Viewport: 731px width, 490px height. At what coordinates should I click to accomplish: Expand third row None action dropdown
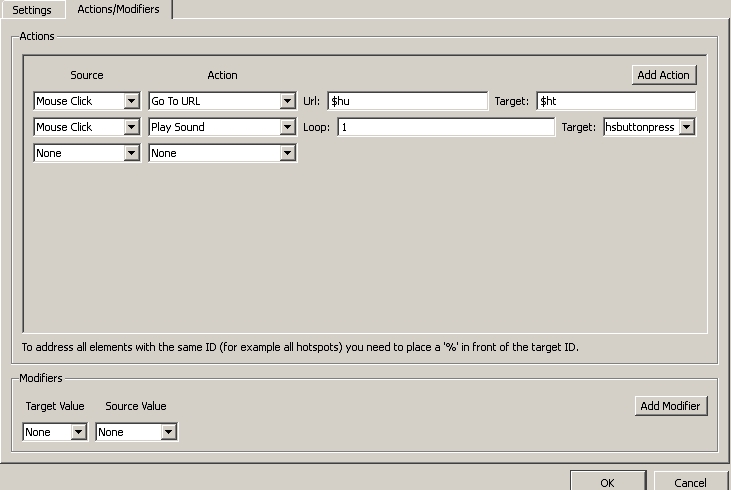[222, 153]
